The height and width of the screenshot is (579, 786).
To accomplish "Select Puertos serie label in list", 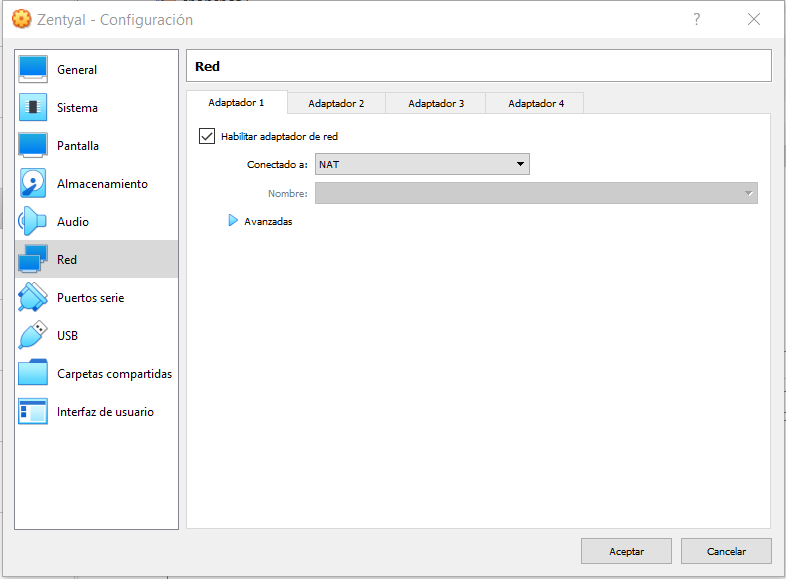I will pos(90,298).
